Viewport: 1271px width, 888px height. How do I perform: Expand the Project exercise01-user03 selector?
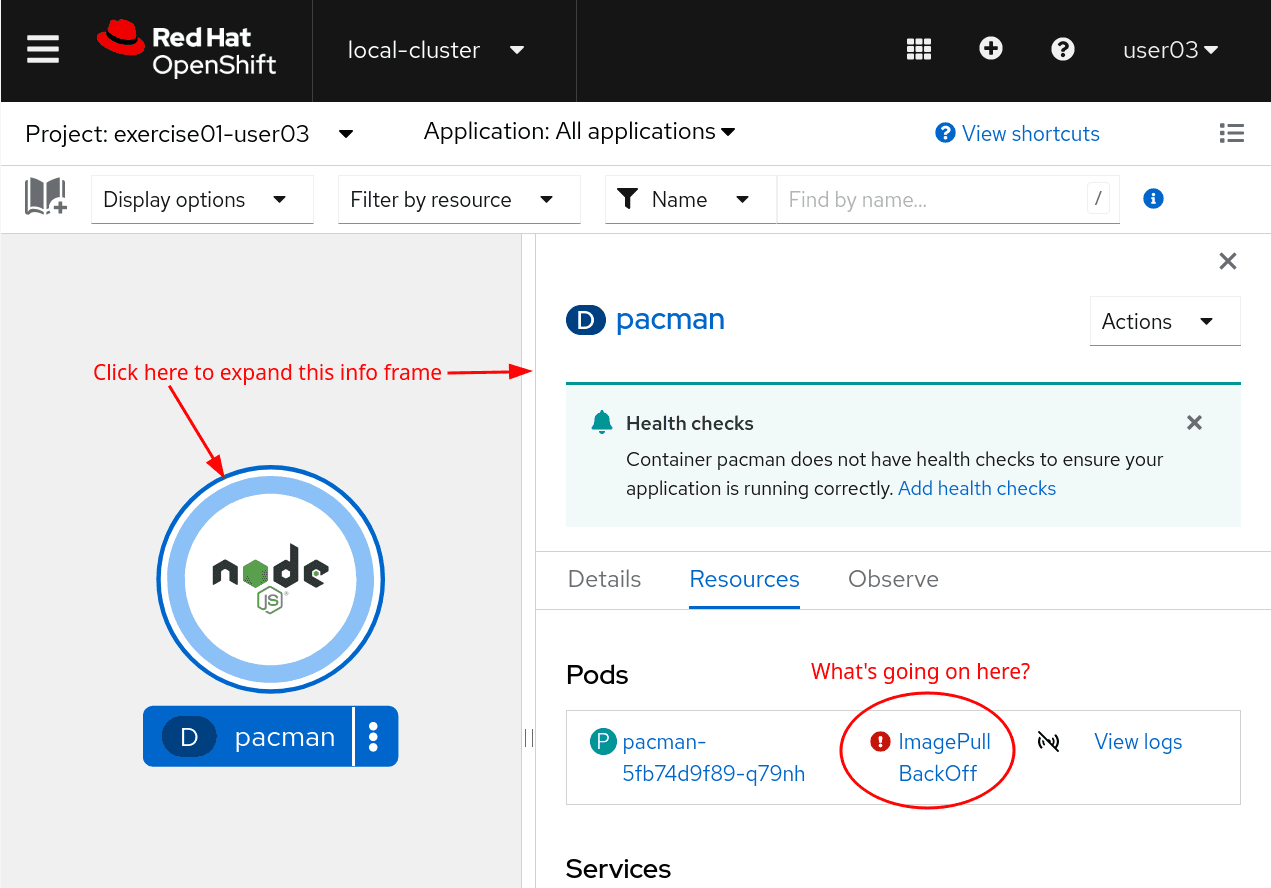[x=190, y=134]
